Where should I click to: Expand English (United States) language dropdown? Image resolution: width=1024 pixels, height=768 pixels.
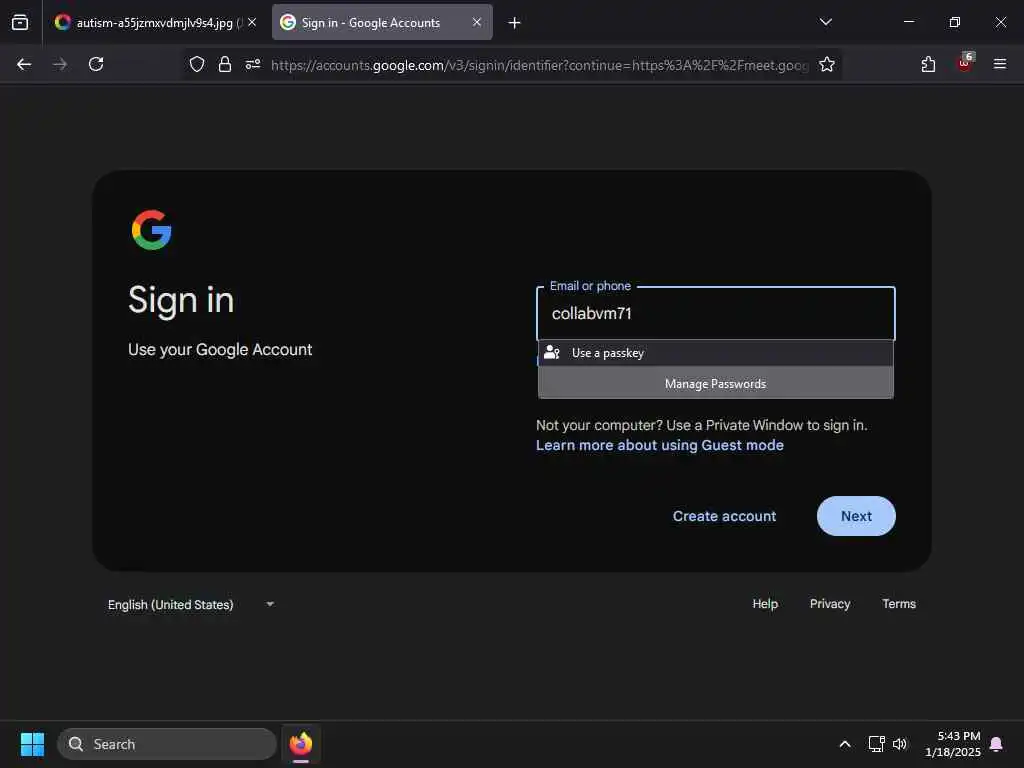pyautogui.click(x=191, y=605)
